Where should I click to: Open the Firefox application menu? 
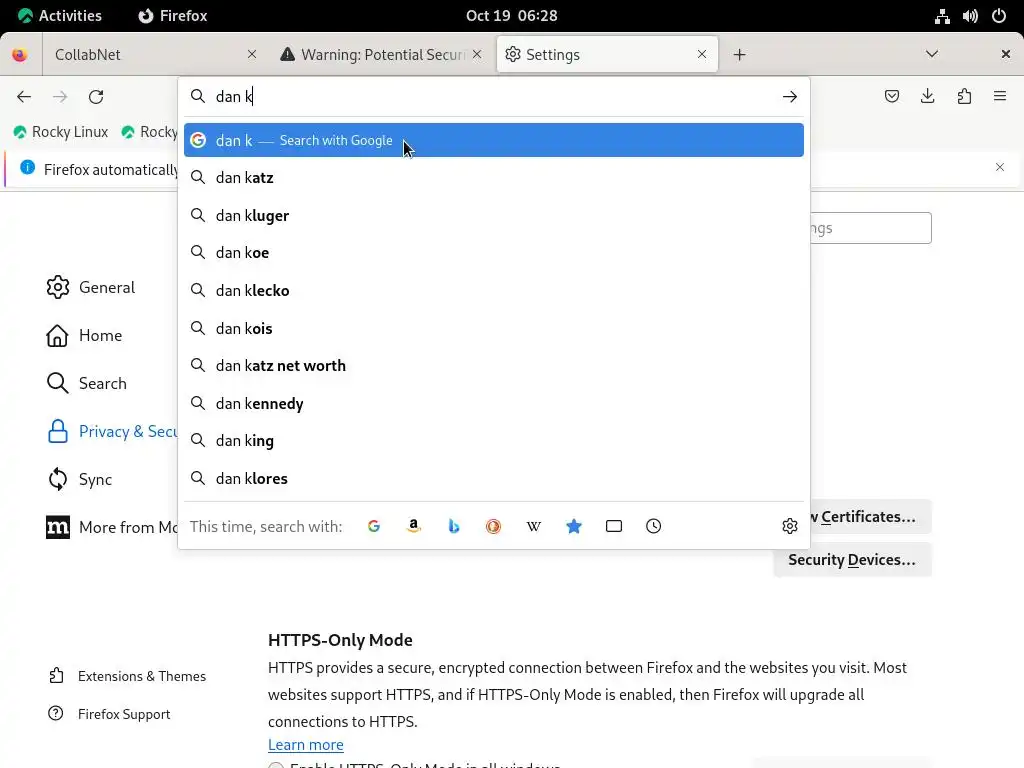[x=1000, y=97]
